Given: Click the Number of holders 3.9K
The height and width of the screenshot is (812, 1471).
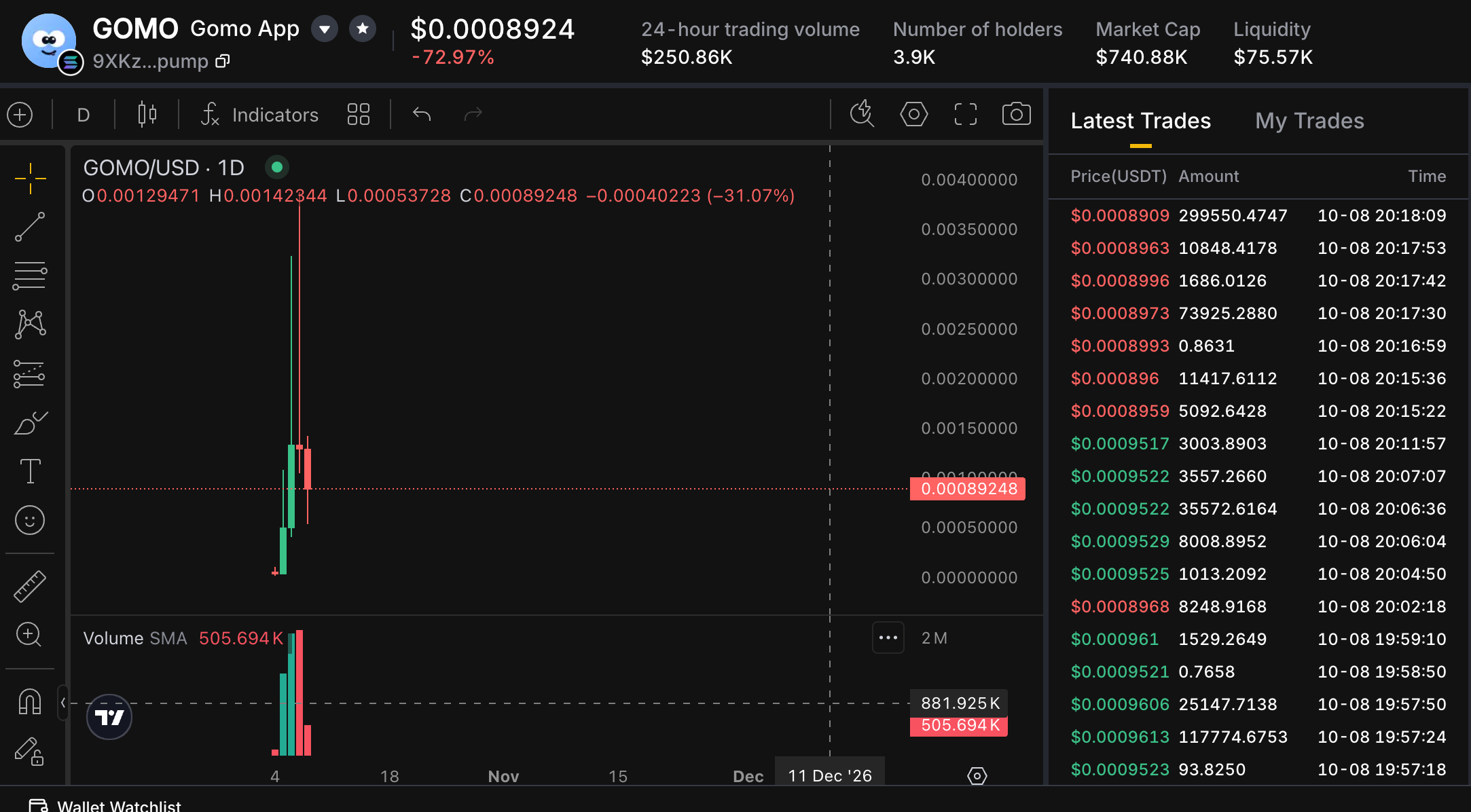Looking at the screenshot, I should (914, 57).
